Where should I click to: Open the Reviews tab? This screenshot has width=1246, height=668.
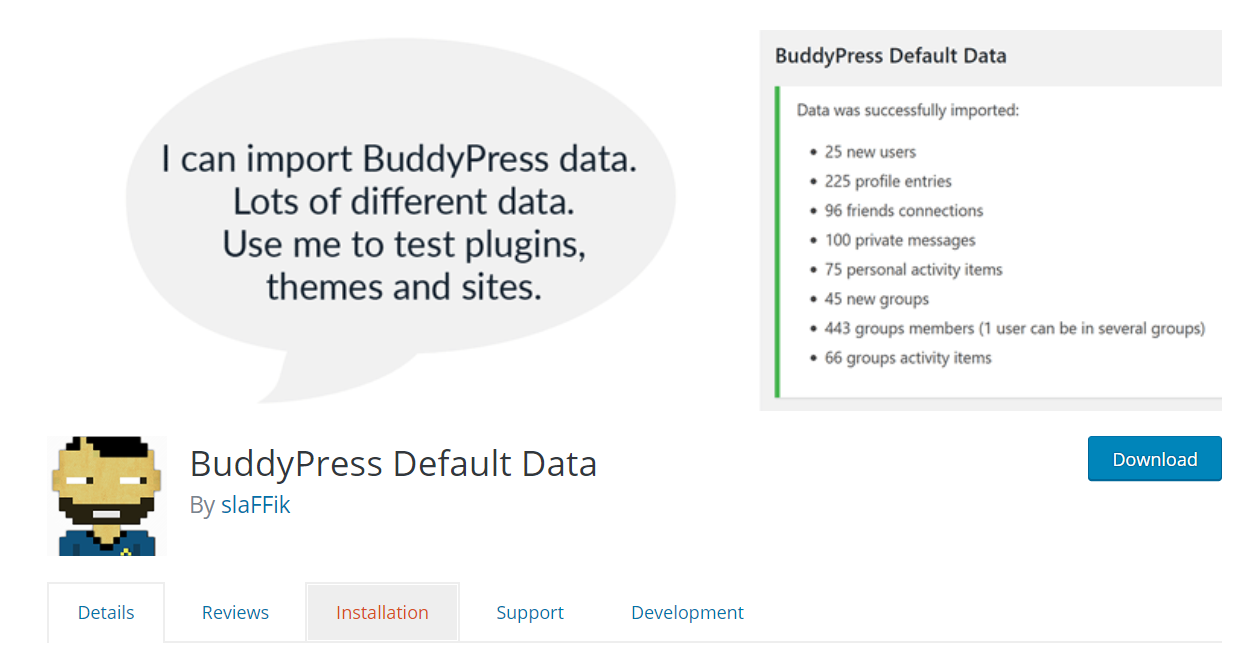(x=235, y=613)
